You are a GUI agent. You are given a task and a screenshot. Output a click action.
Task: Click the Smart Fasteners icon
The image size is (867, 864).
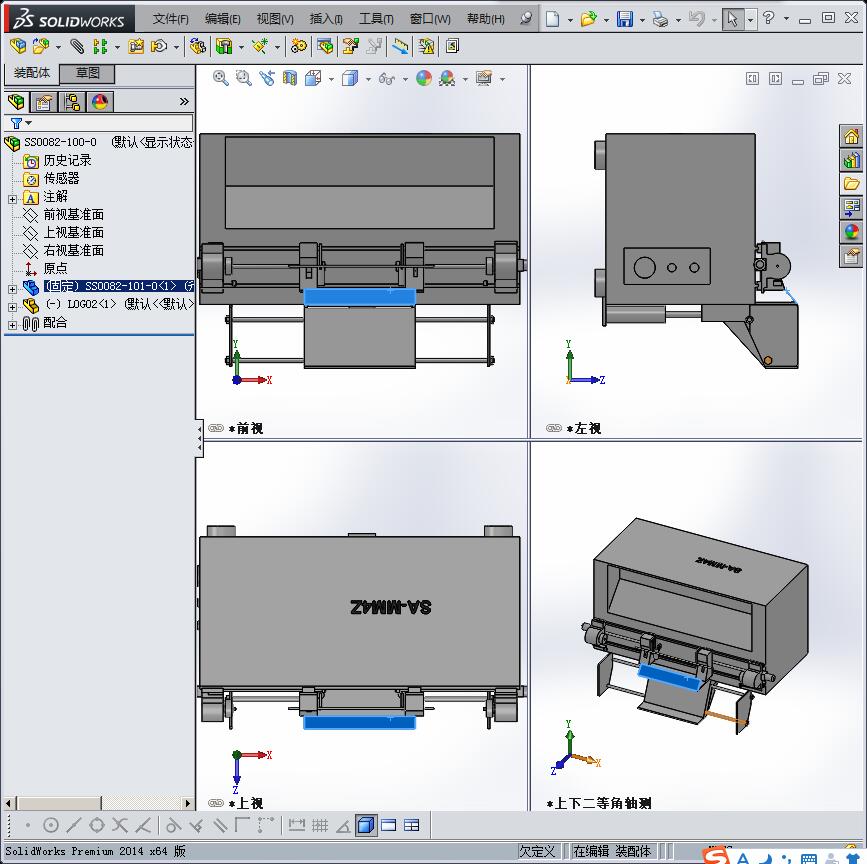(x=137, y=46)
